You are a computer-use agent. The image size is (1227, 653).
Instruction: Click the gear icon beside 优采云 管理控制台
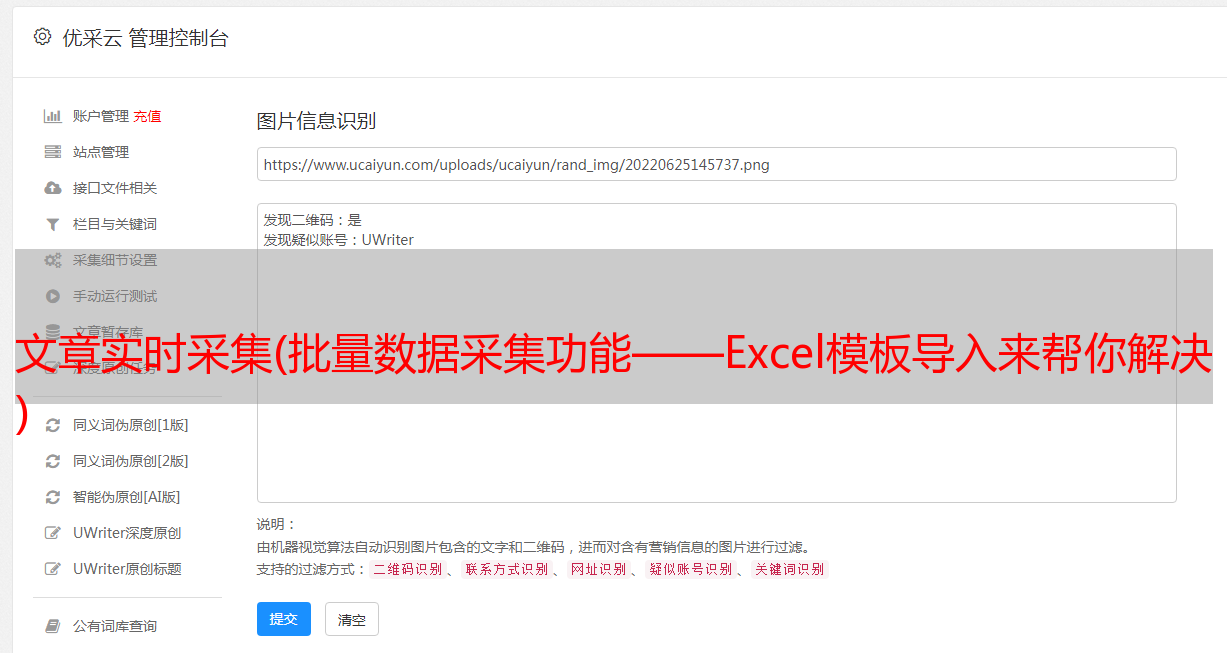42,37
